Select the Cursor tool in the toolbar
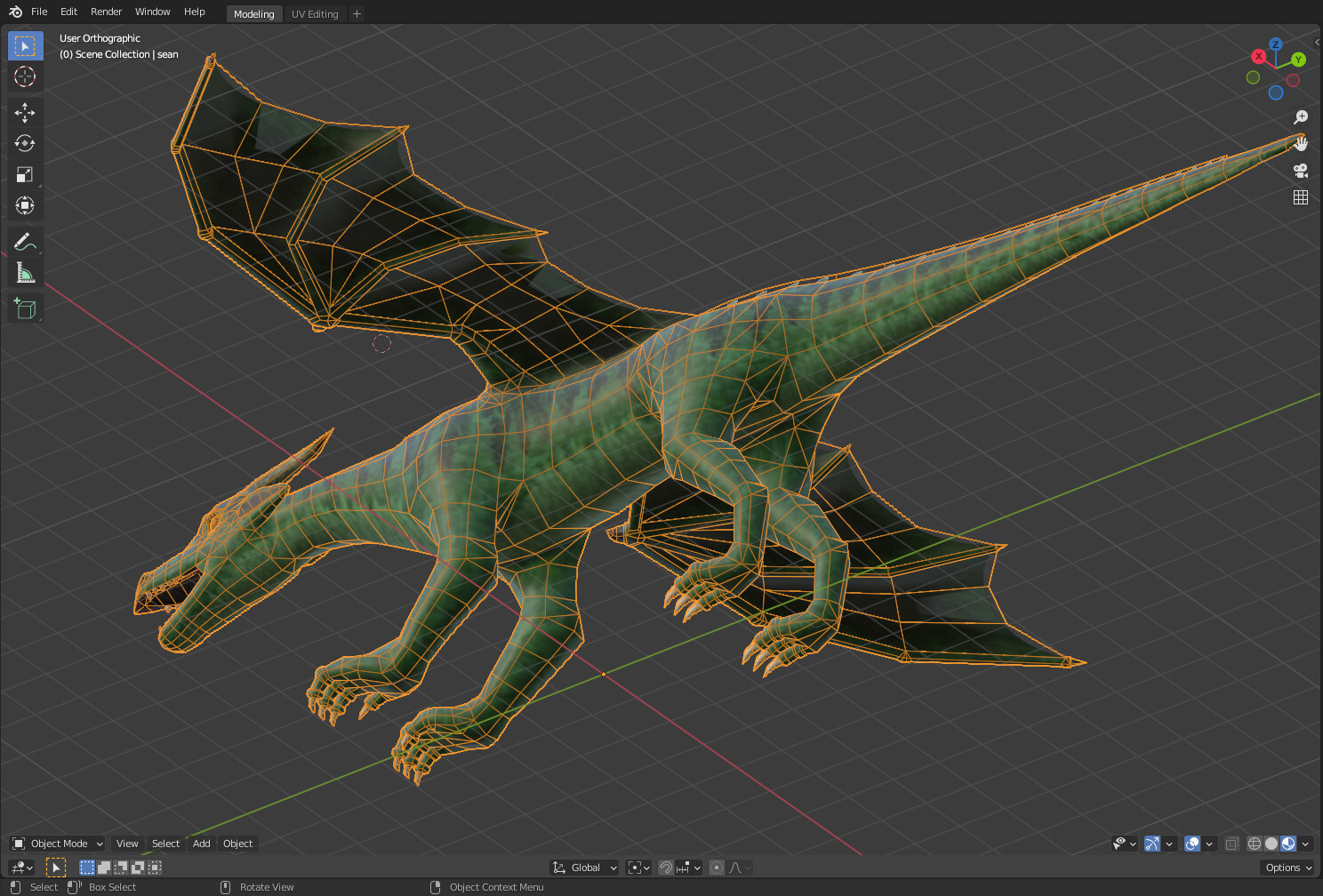The image size is (1323, 896). [25, 77]
